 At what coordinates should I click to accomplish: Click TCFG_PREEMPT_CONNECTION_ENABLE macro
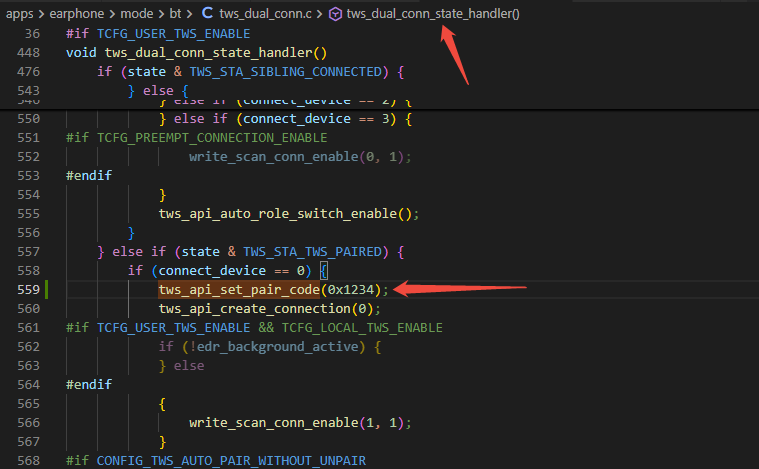click(x=212, y=138)
